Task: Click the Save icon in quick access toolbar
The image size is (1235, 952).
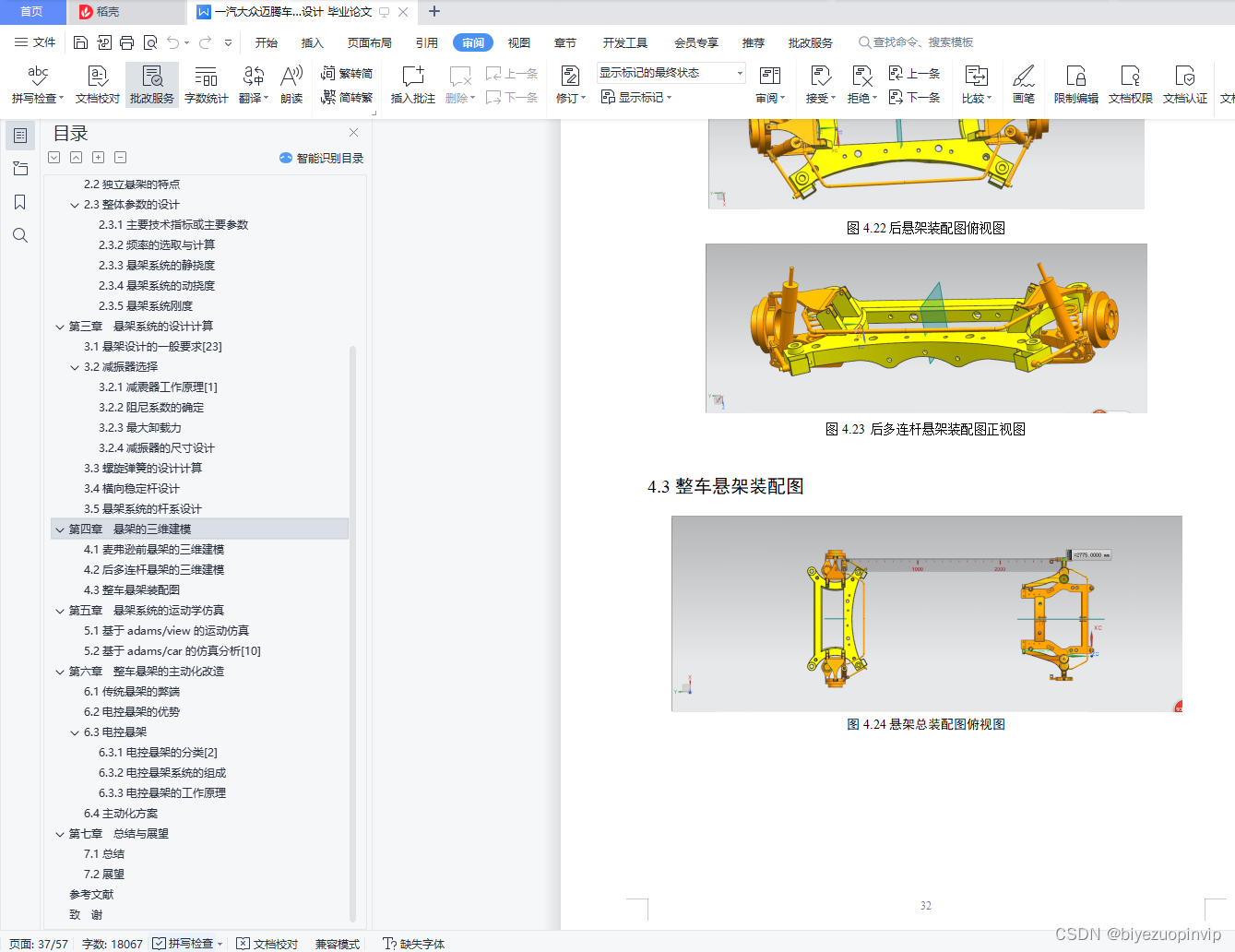Action: (80, 42)
